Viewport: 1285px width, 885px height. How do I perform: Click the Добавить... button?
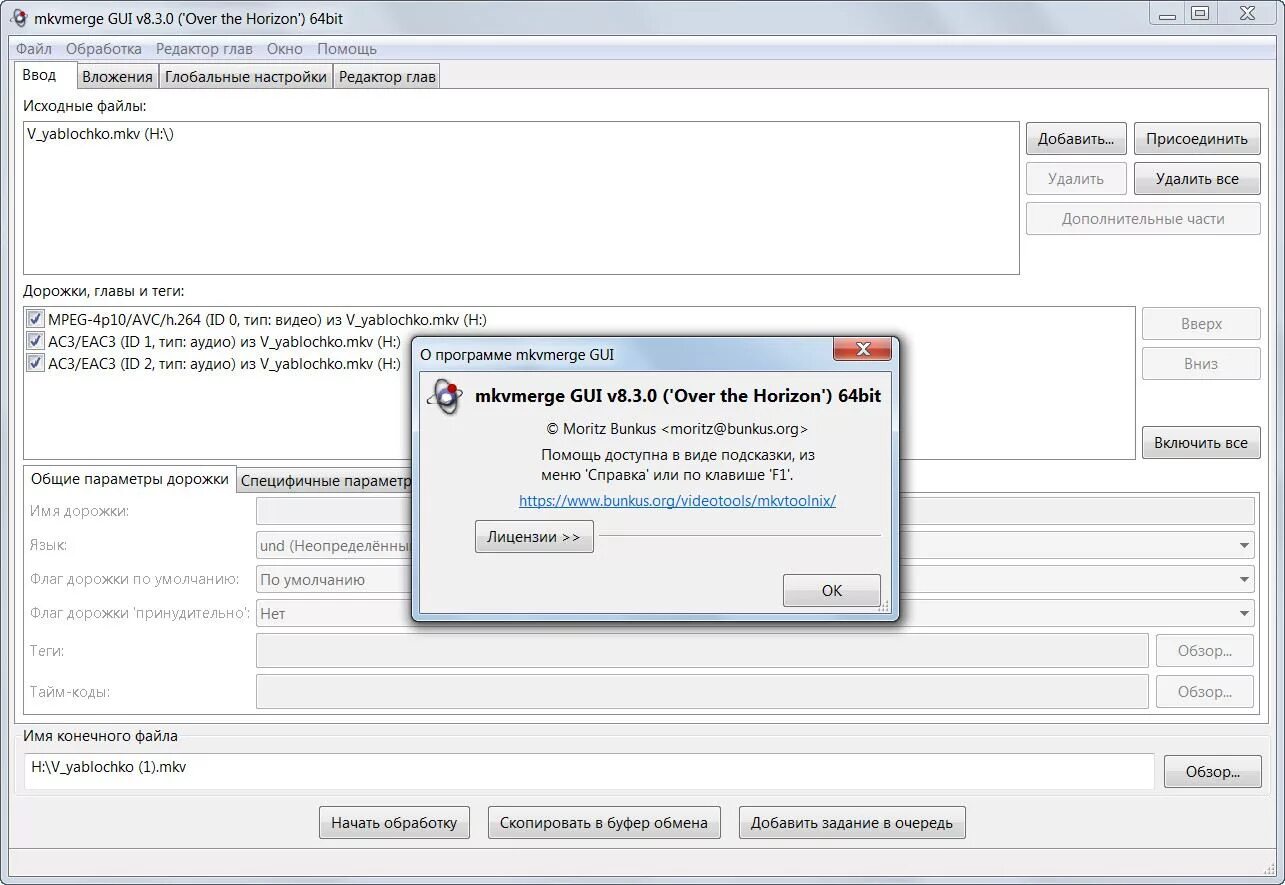tap(1076, 139)
